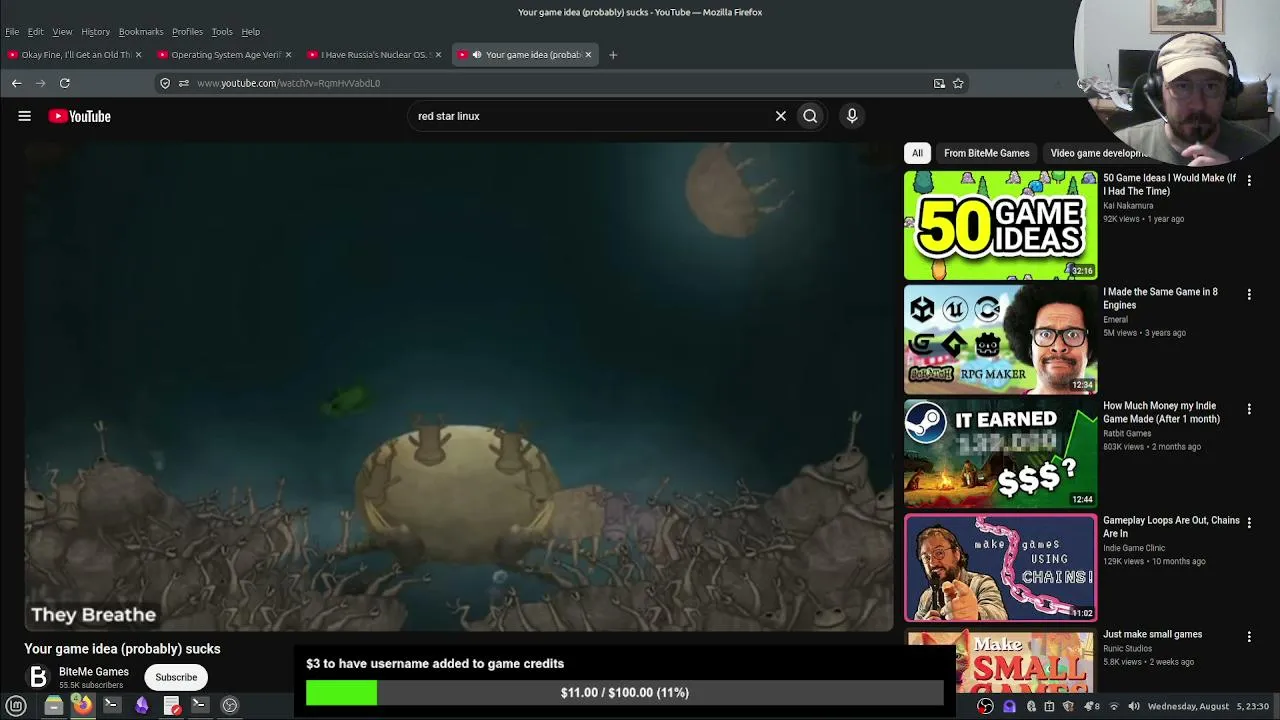
Task: Click the video player showing They Breathe
Action: tap(459, 386)
